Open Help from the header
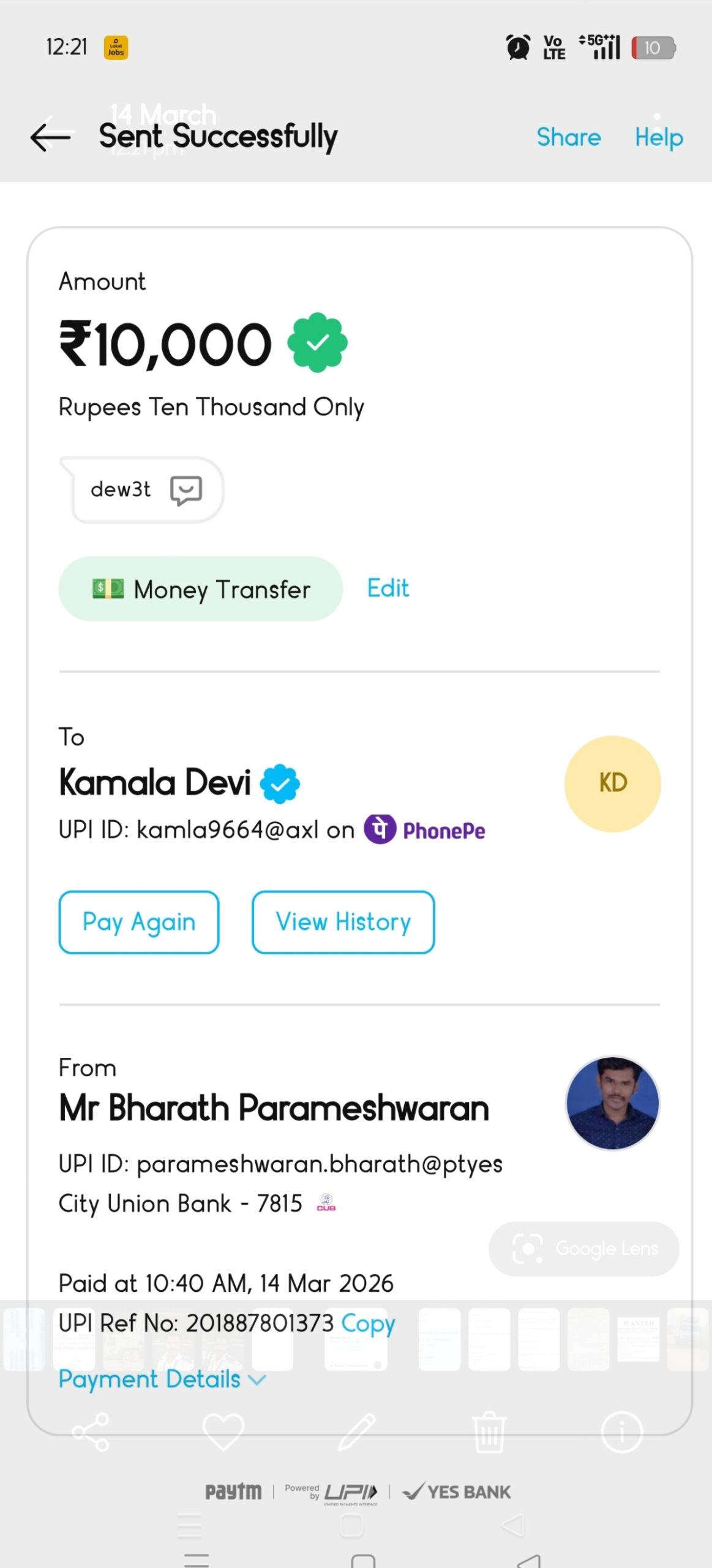The width and height of the screenshot is (712, 1568). [x=658, y=137]
